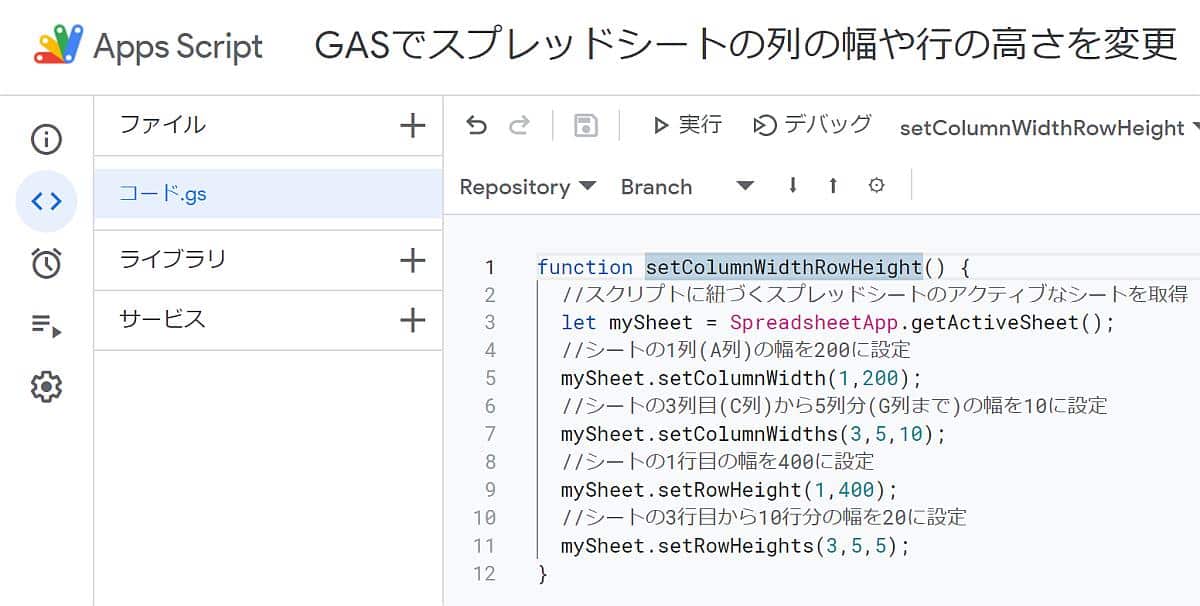Add a new file with the plus icon

412,125
